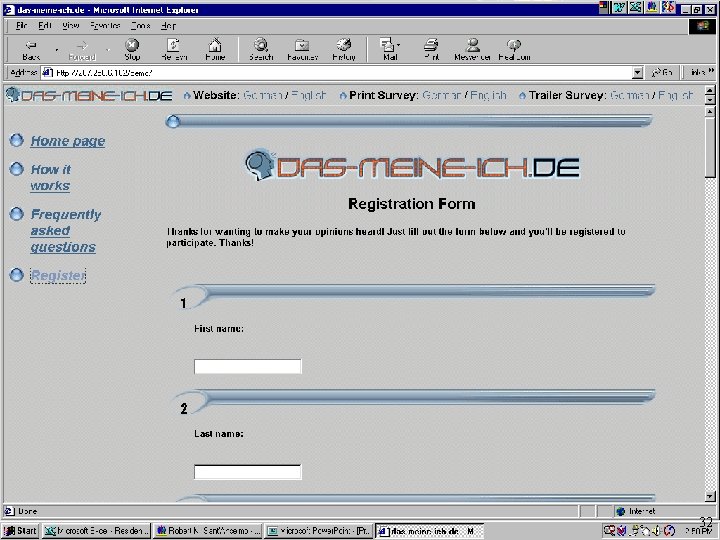The width and height of the screenshot is (720, 540).
Task: Click the page vertical scroll thumb
Action: pos(710,146)
